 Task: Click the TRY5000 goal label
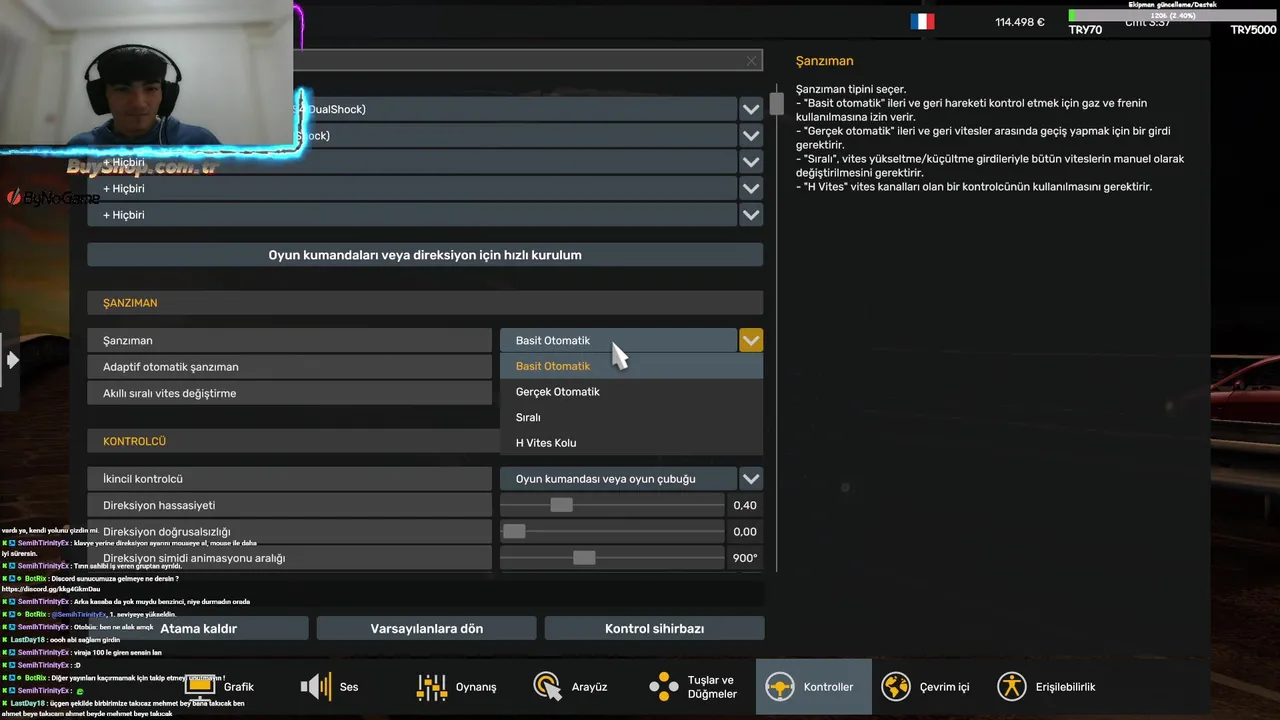point(1253,30)
